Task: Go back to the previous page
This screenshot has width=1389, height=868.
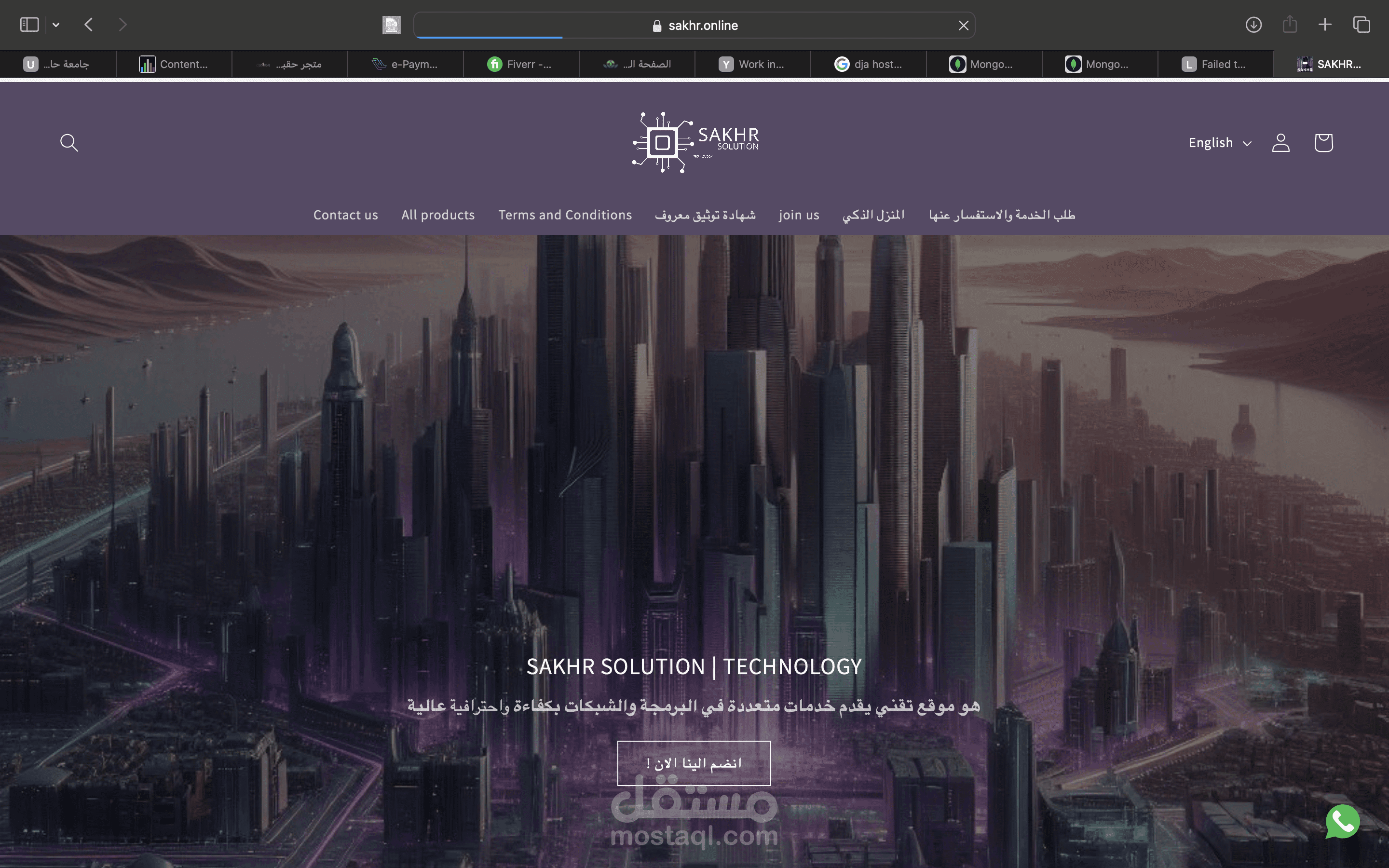Action: [x=88, y=25]
